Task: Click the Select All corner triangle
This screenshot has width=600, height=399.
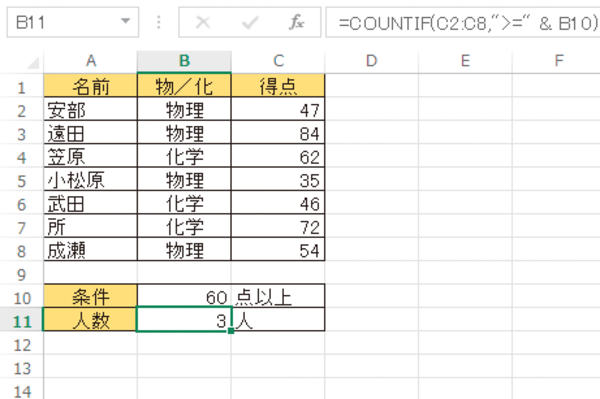Action: pos(33,63)
